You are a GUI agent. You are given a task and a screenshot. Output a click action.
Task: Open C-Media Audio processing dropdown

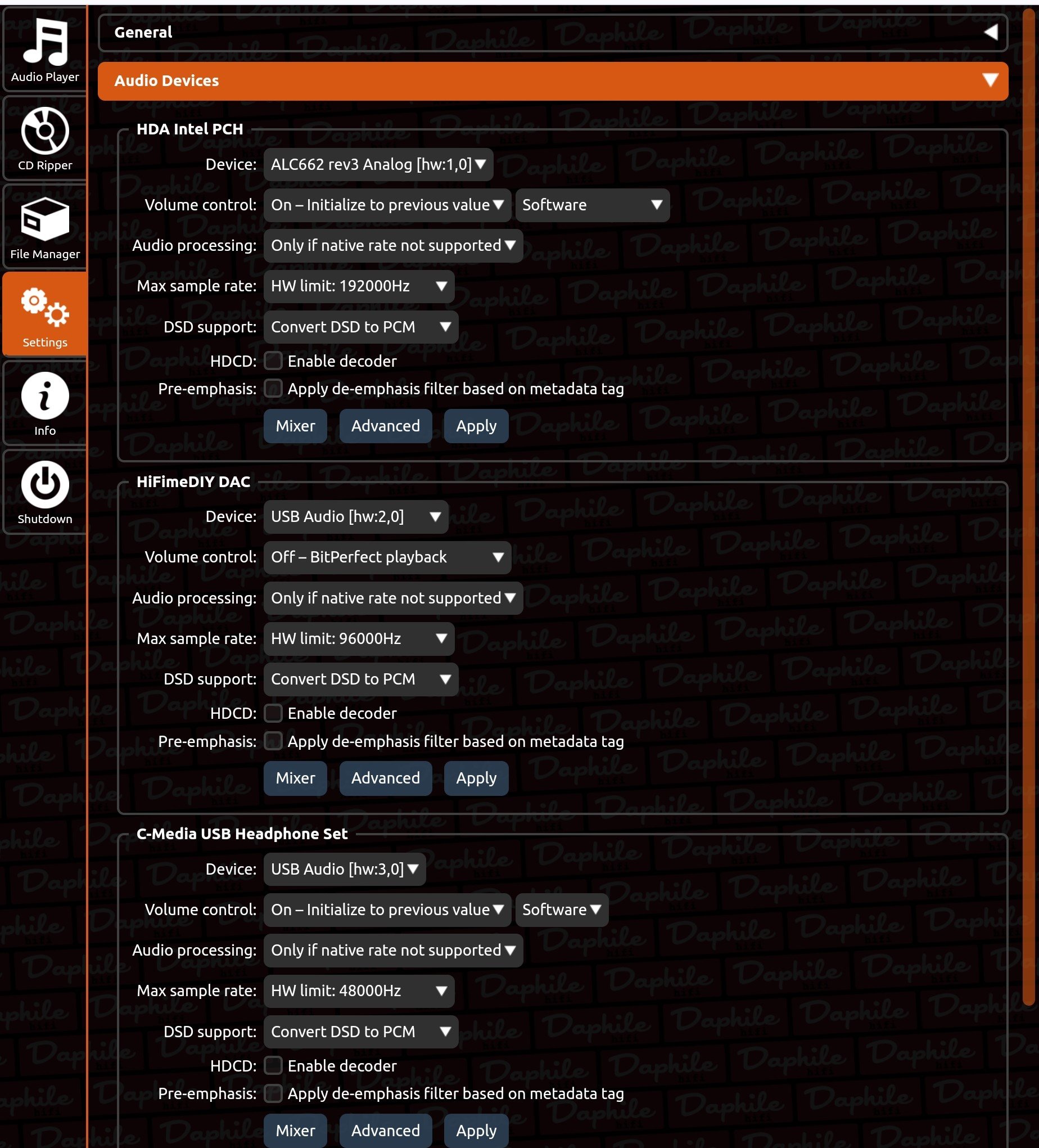(x=393, y=950)
